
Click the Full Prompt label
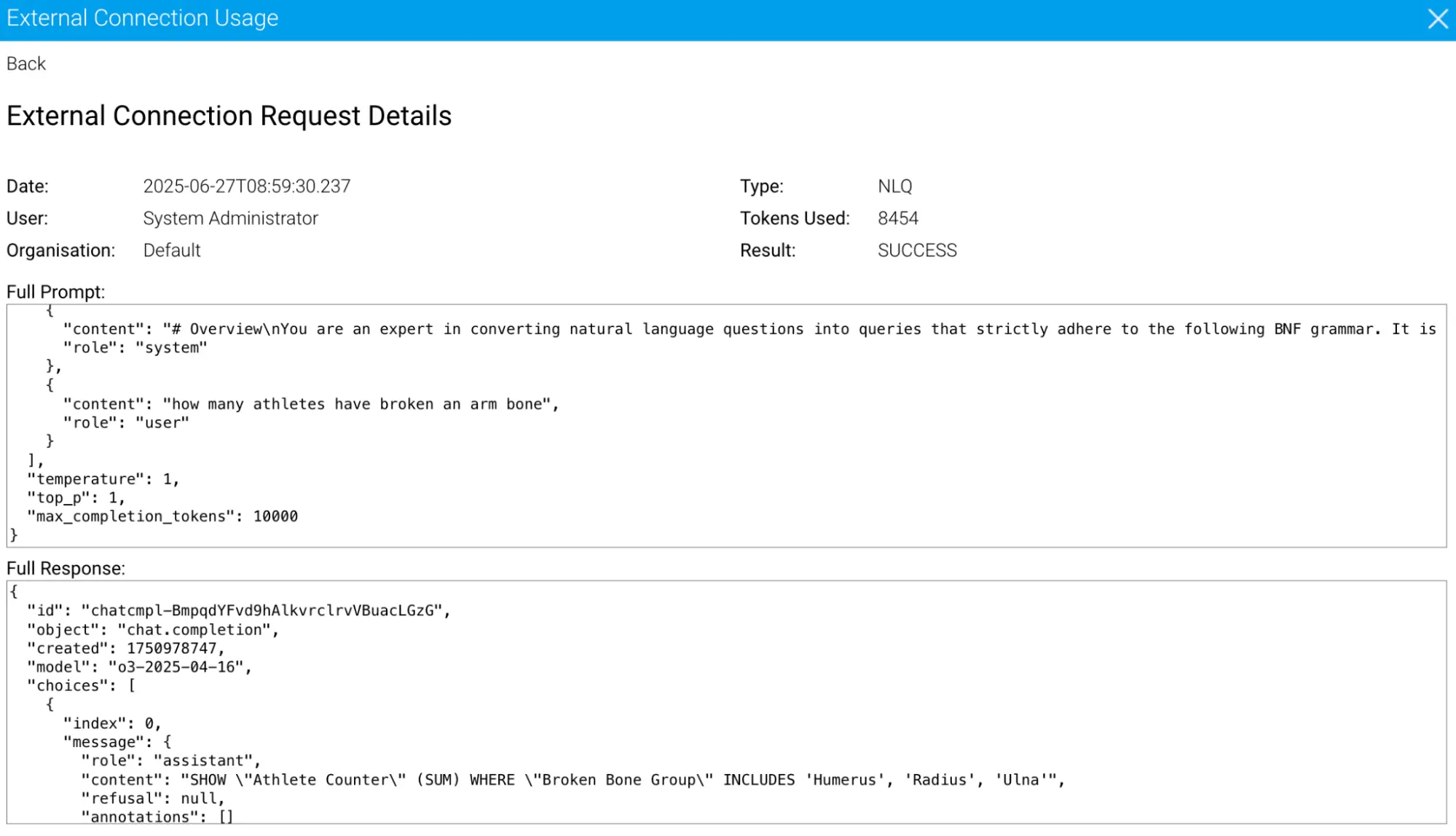click(x=55, y=292)
